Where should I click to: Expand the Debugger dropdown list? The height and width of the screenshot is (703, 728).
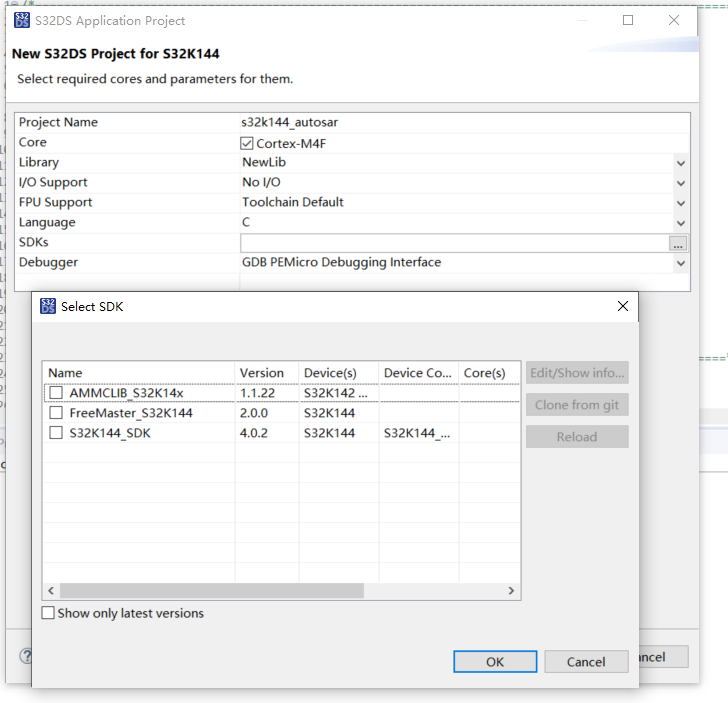pyautogui.click(x=680, y=263)
